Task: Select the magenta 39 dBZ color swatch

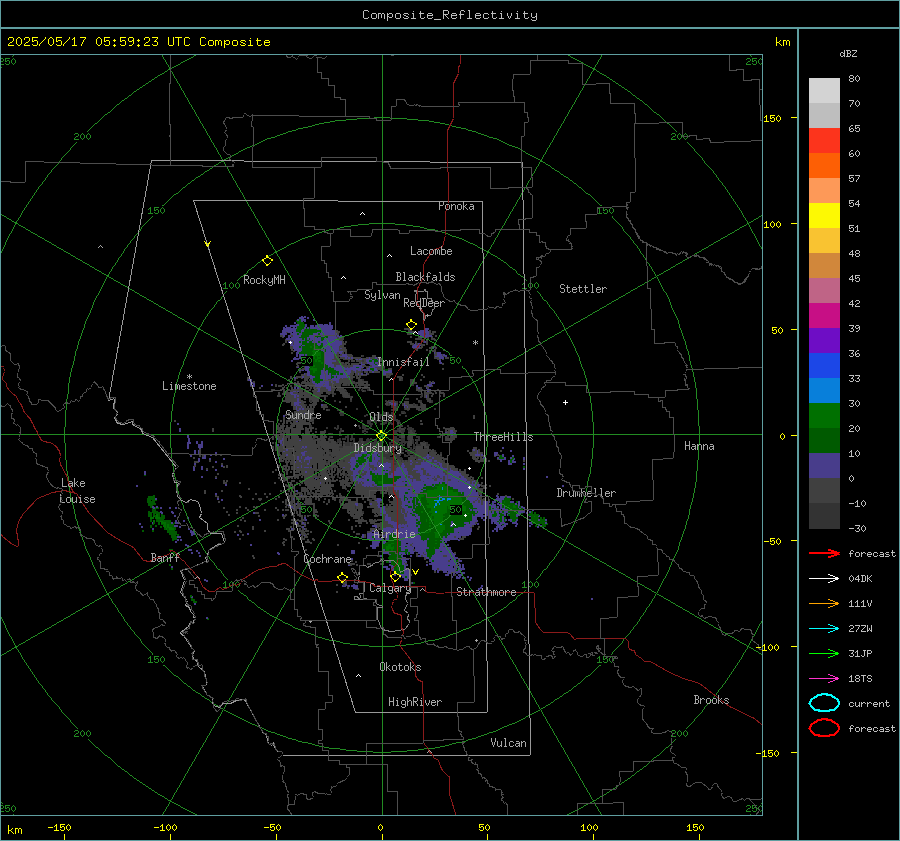Action: [x=824, y=316]
